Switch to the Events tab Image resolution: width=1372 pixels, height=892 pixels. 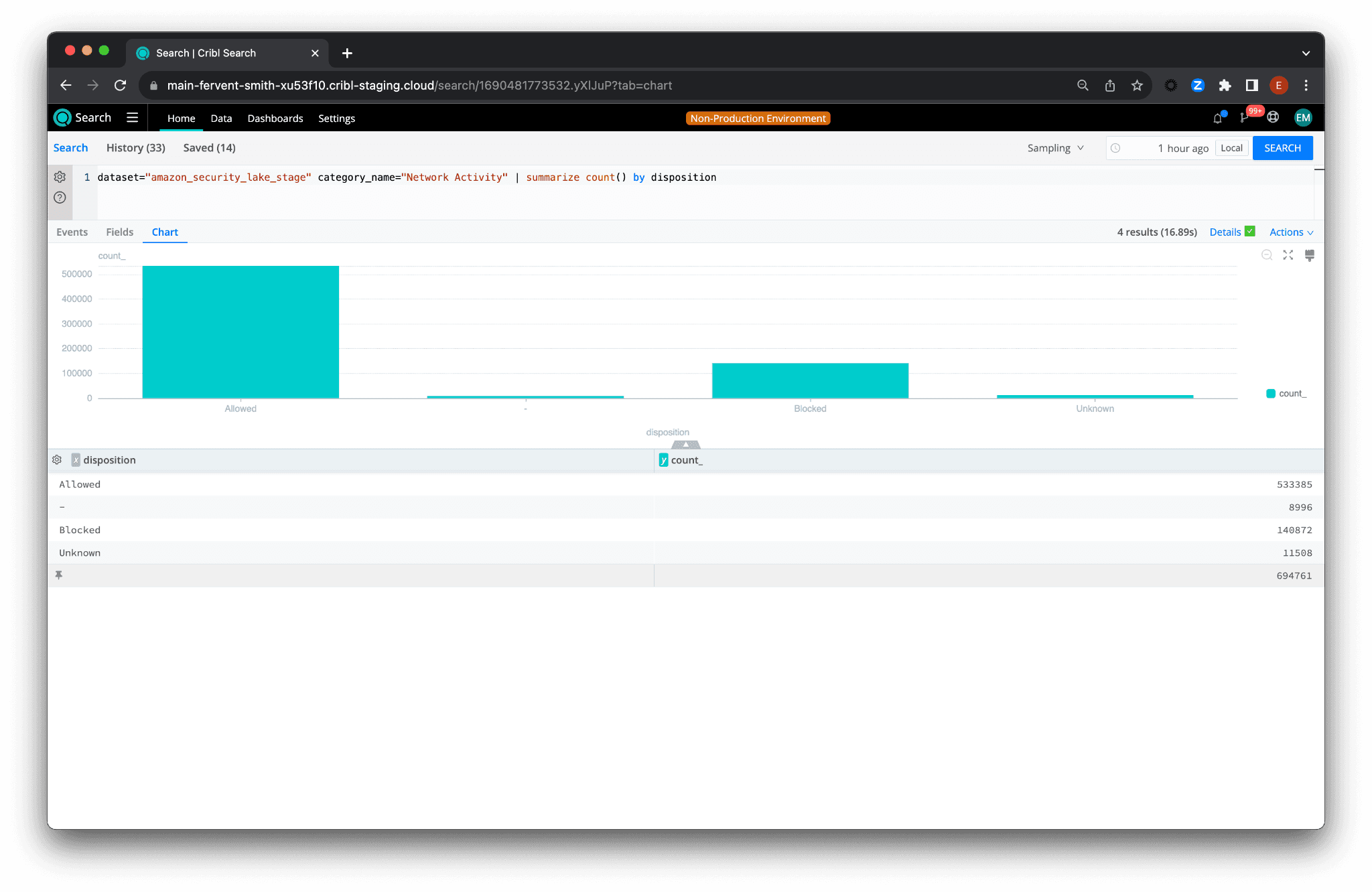(72, 232)
